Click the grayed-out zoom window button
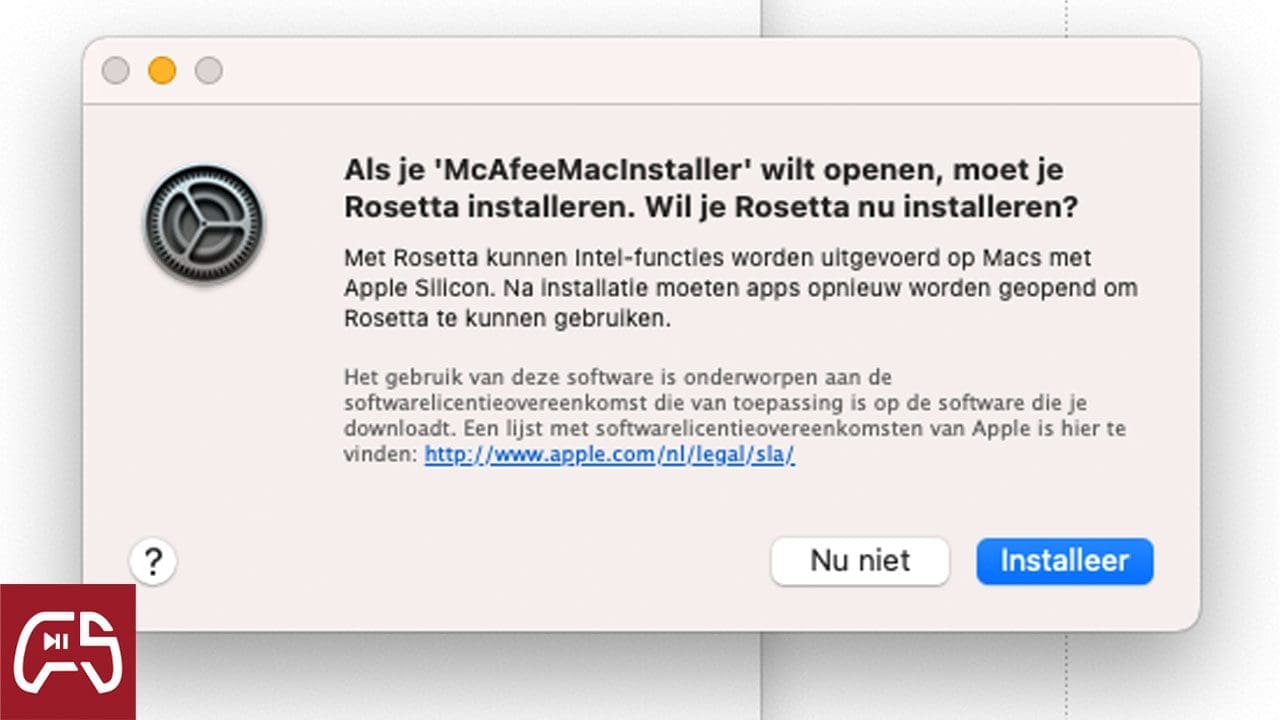Screen dimensions: 1280x720 point(208,71)
